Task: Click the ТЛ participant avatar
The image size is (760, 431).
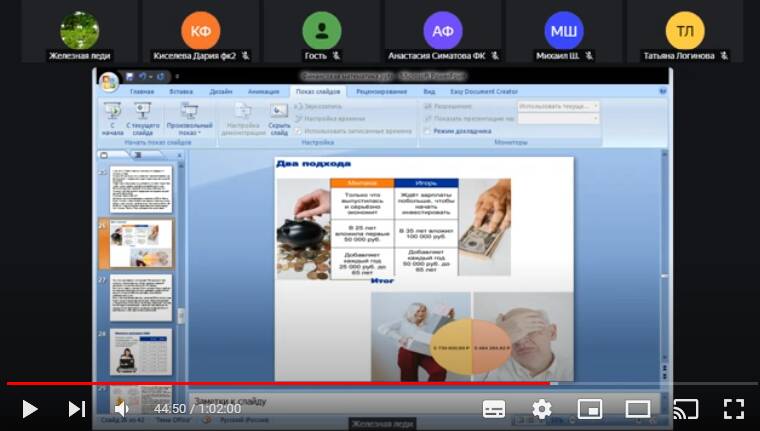Action: pos(685,31)
